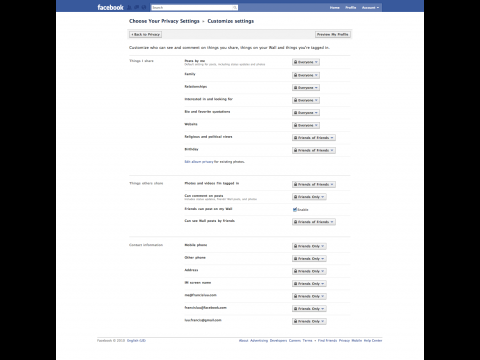Click the Mobile footer link
480x360 pixels.
357,341
